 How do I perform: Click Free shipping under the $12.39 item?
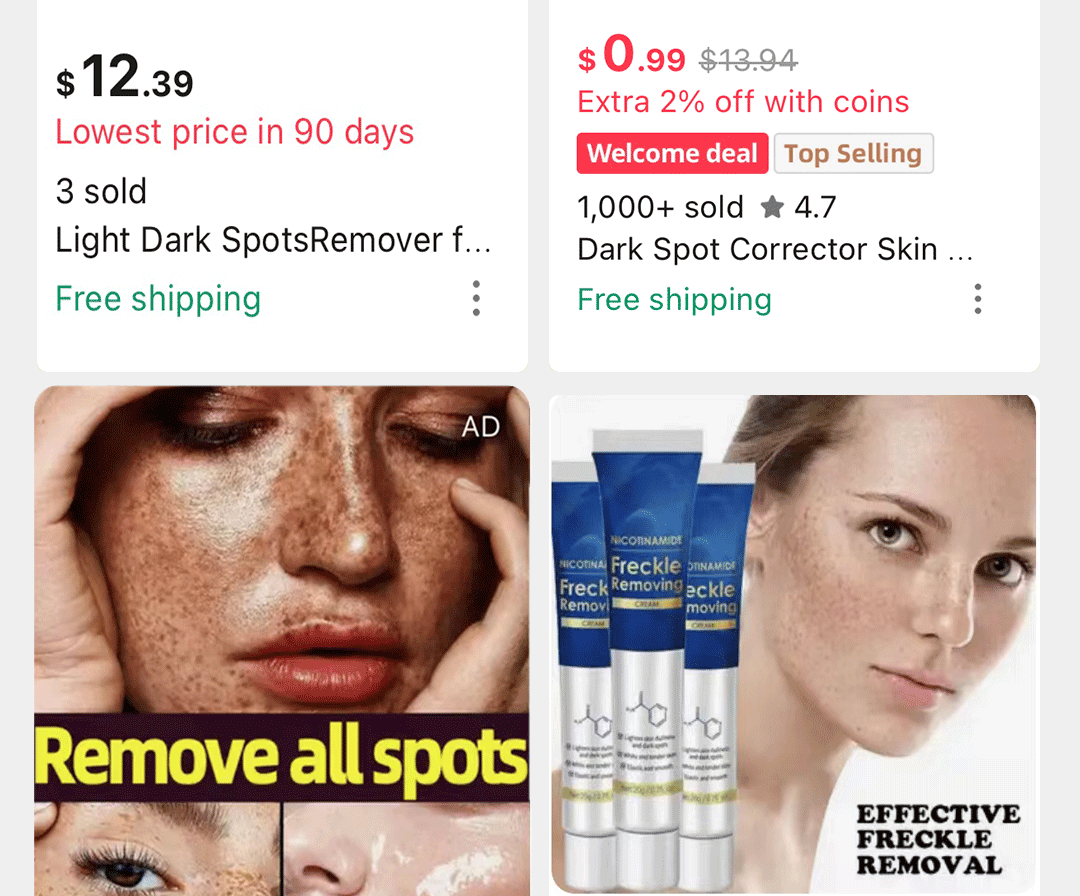click(x=158, y=299)
